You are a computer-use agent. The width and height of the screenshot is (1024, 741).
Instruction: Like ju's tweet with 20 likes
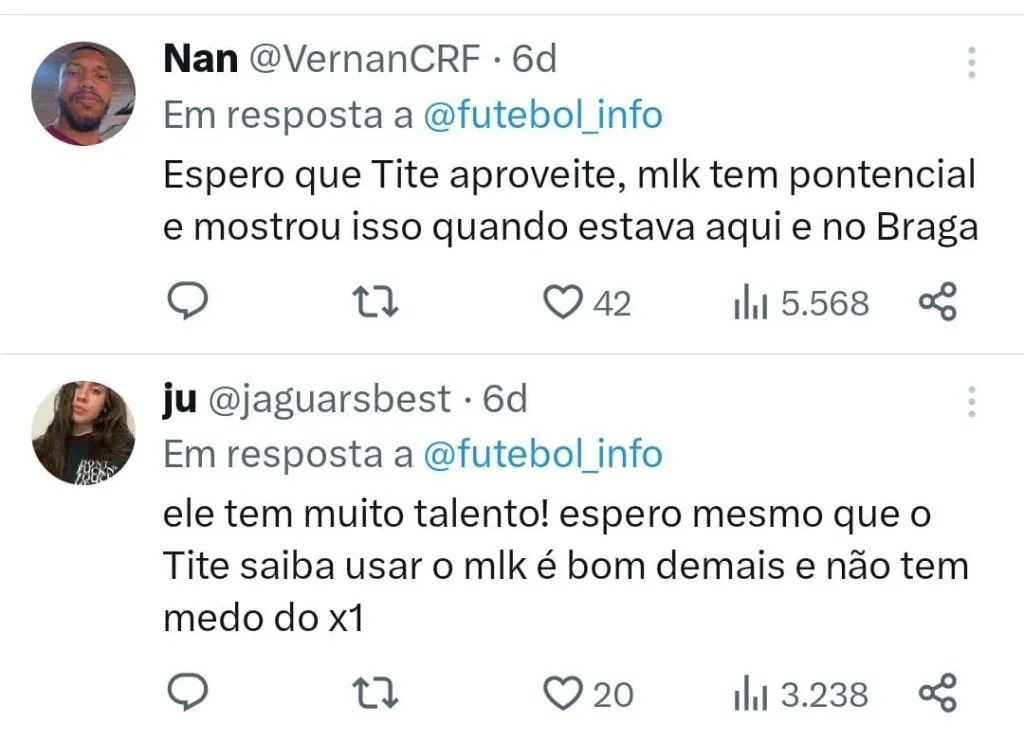563,692
